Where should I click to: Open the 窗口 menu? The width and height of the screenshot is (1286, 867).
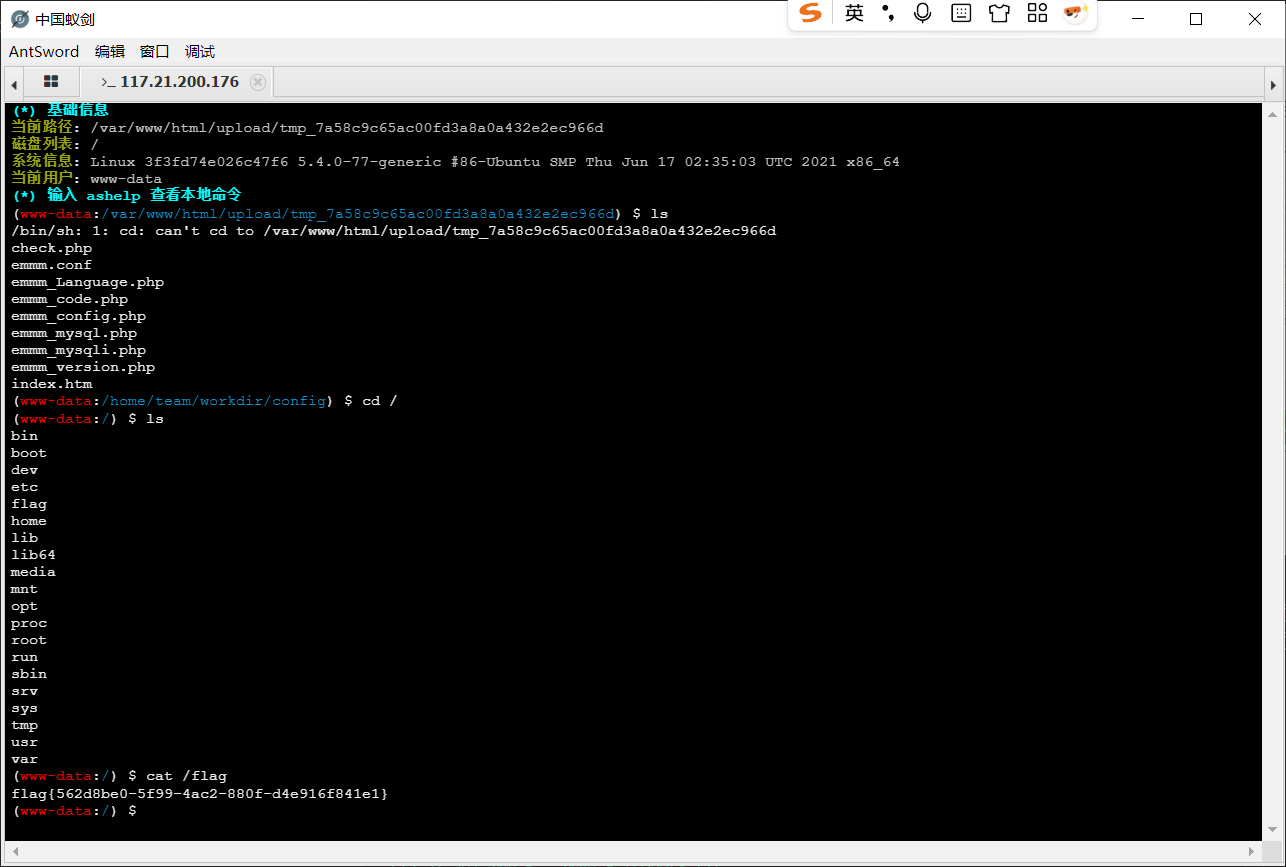[x=155, y=52]
